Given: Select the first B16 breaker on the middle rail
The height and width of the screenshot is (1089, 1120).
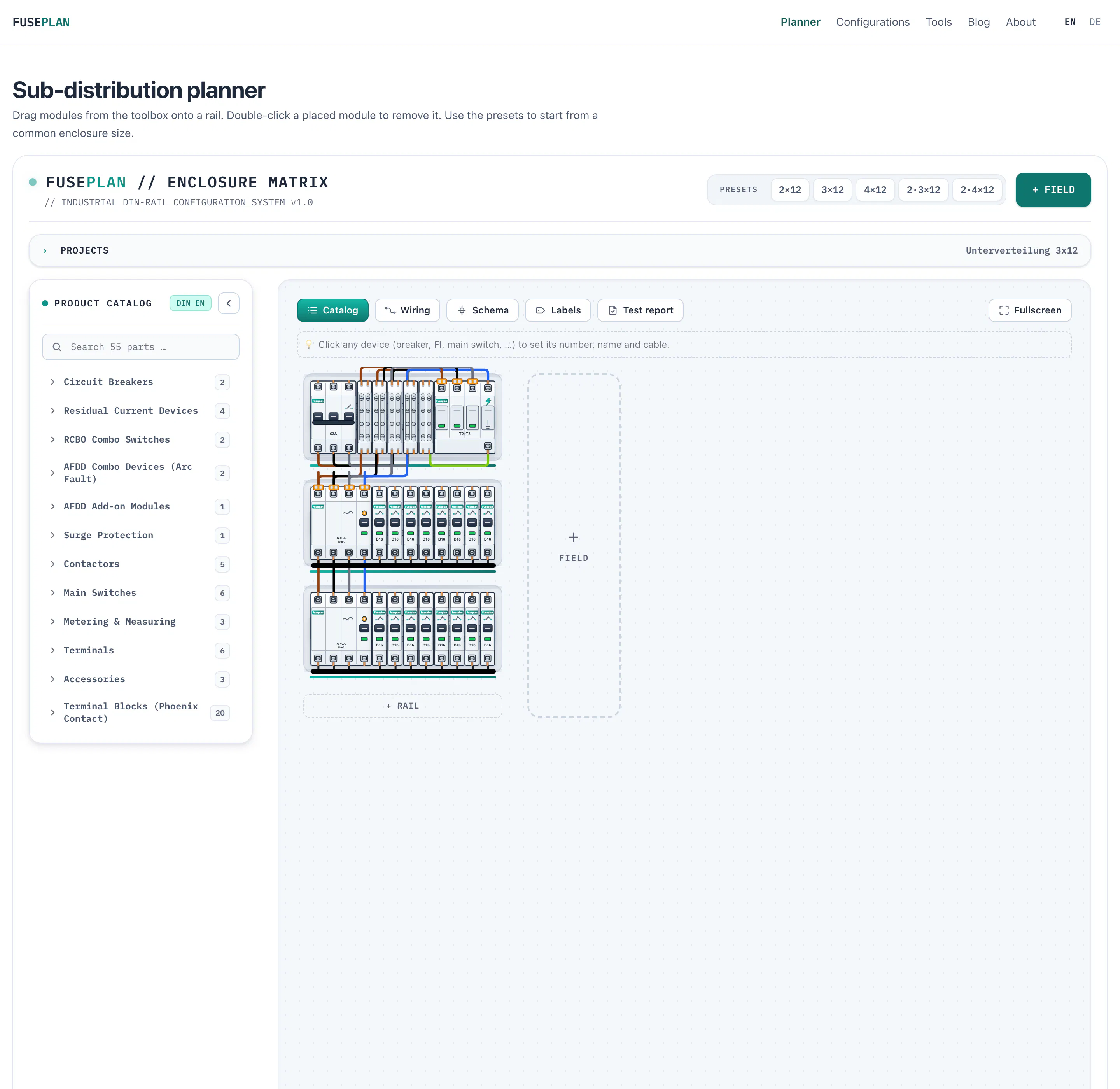Looking at the screenshot, I should [380, 523].
